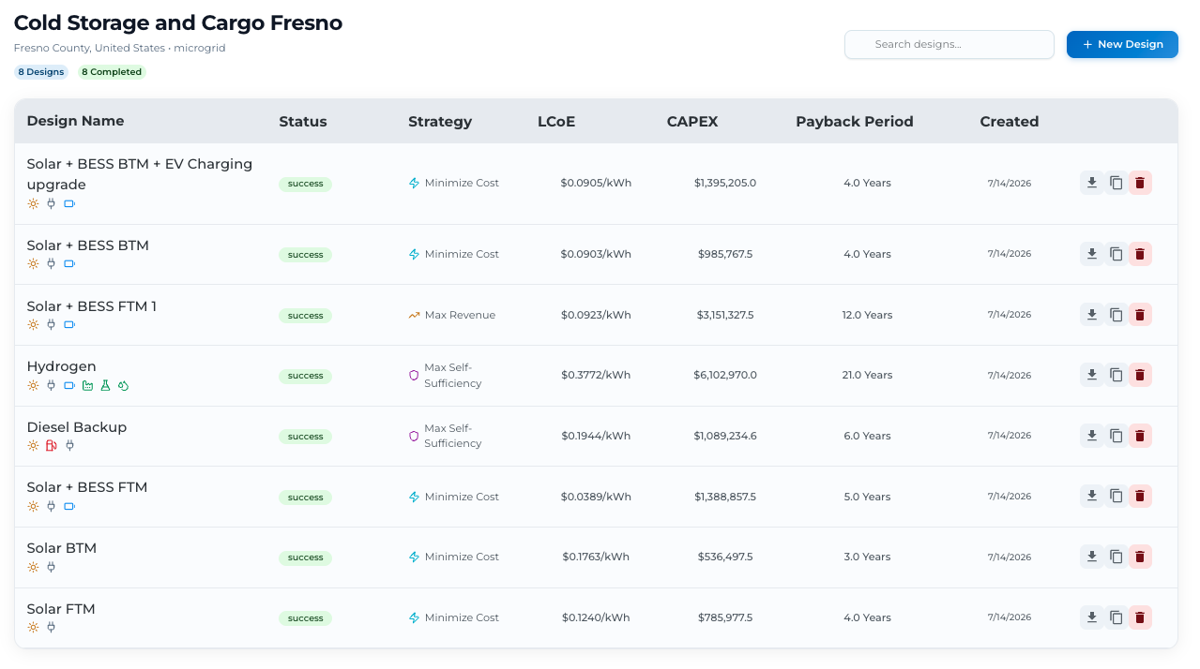Click the 21.0 Years payback value
The width and height of the screenshot is (1200, 669).
pyautogui.click(x=866, y=375)
